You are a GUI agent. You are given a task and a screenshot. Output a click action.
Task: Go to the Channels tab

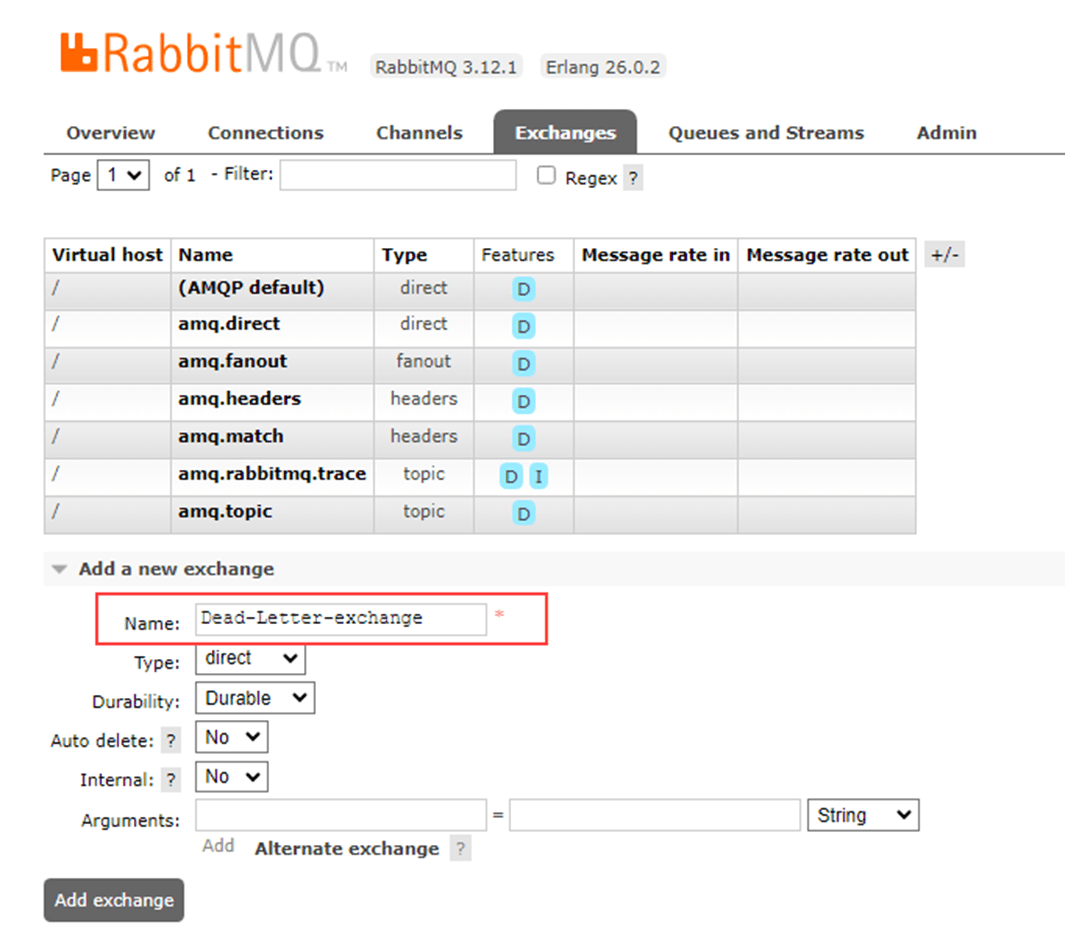(419, 133)
